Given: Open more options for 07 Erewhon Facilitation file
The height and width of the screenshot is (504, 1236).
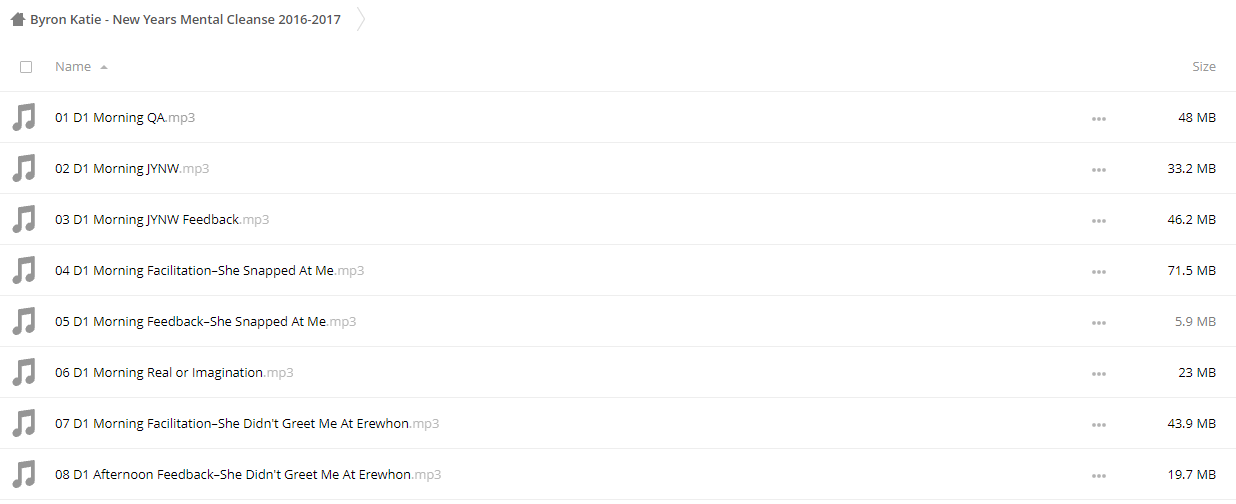Looking at the screenshot, I should point(1099,425).
